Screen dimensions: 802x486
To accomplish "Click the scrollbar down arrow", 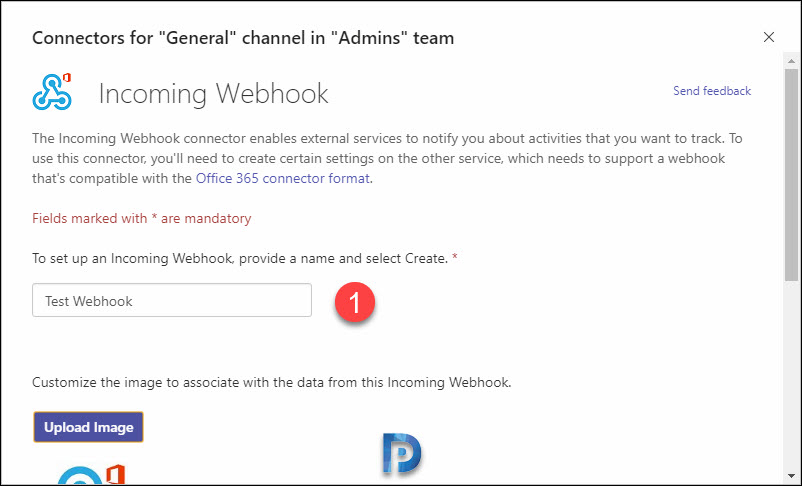I will click(x=791, y=476).
